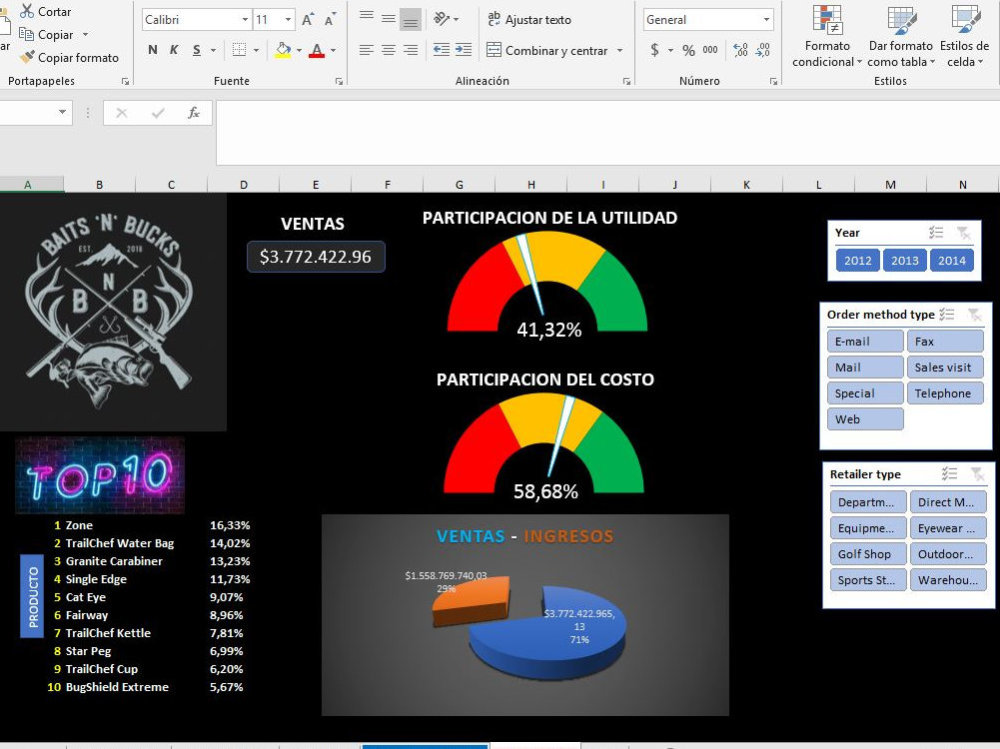The height and width of the screenshot is (749, 1000).
Task: Align cell text left
Action: (366, 50)
